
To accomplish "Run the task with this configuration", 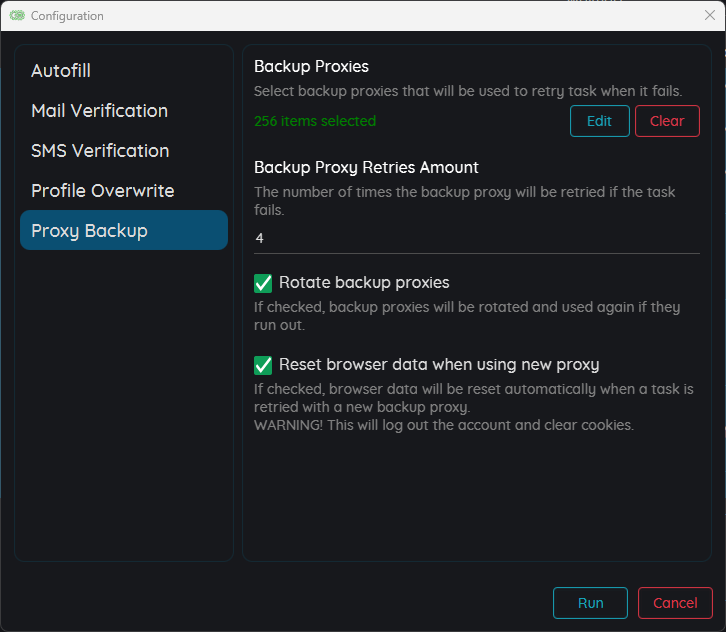I will point(590,603).
